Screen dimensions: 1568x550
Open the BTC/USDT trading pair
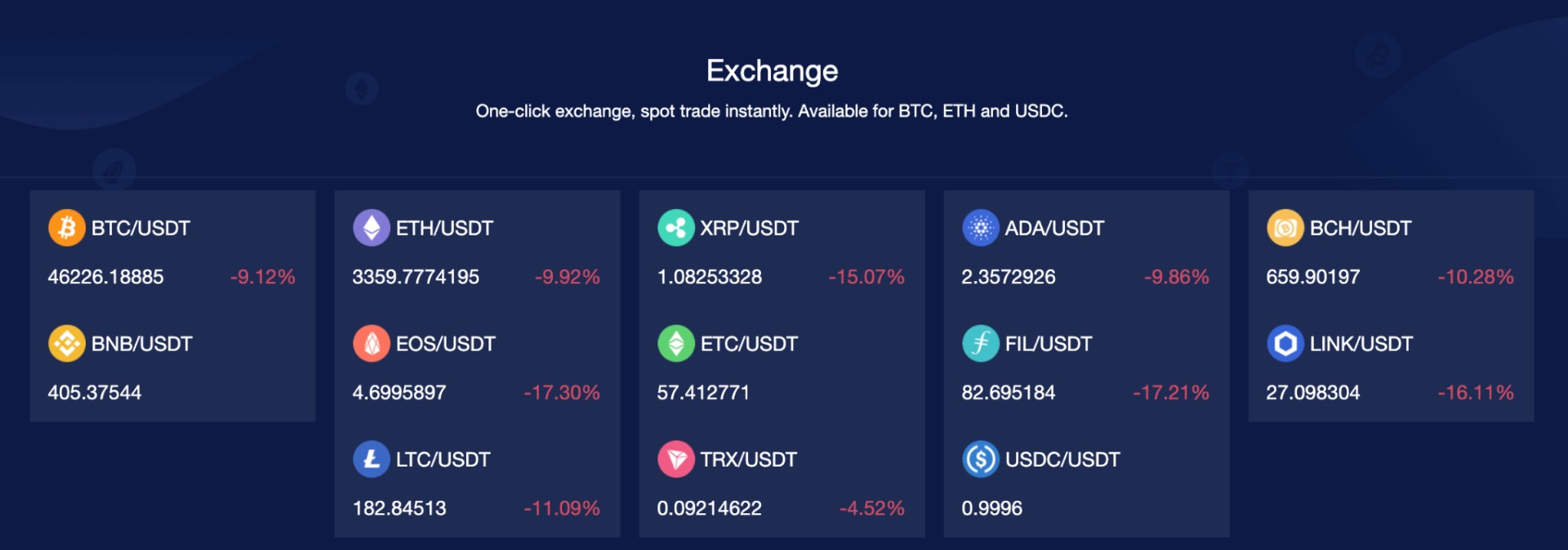coord(140,228)
